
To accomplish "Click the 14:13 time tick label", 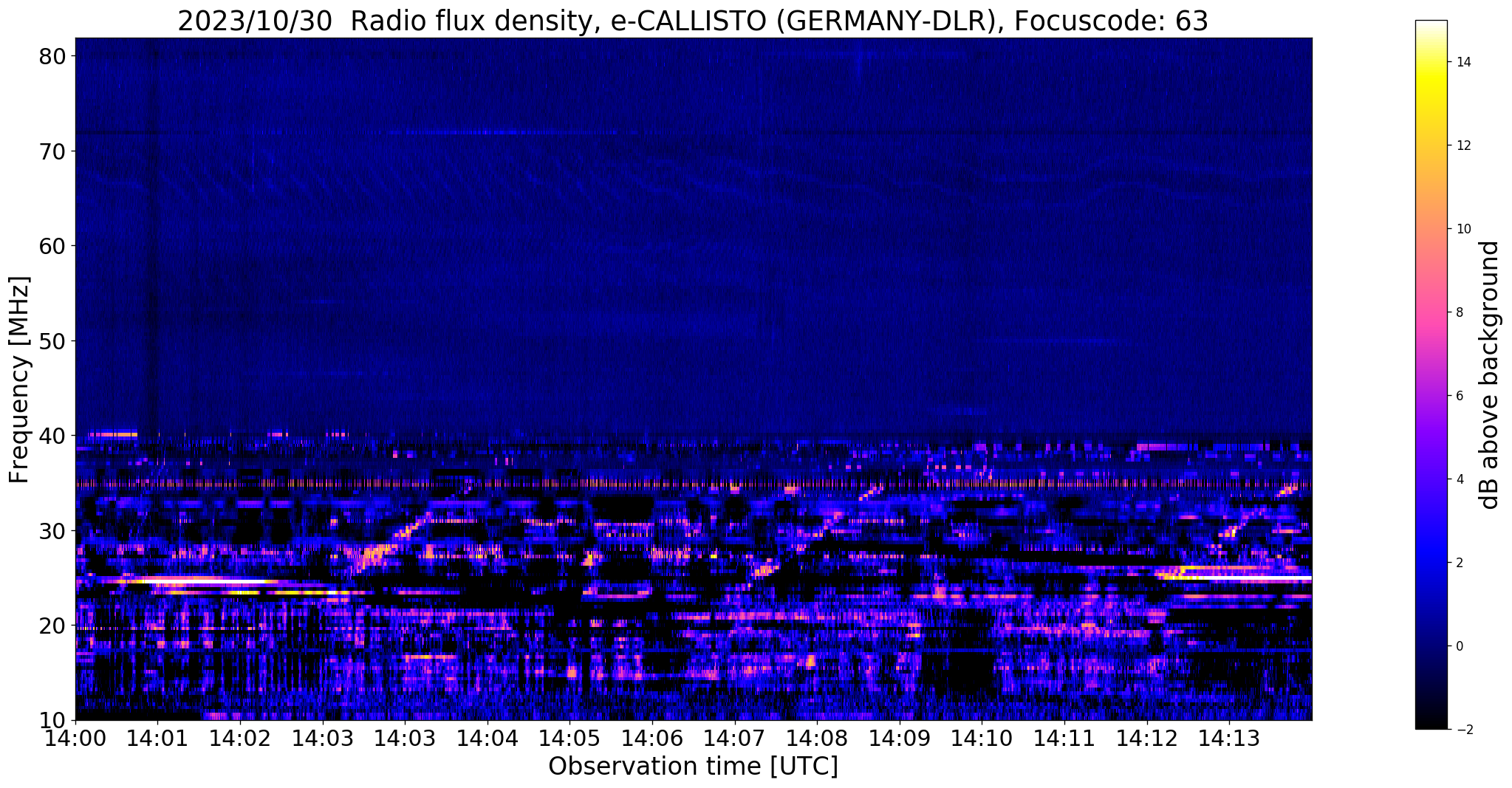I will (x=1229, y=739).
